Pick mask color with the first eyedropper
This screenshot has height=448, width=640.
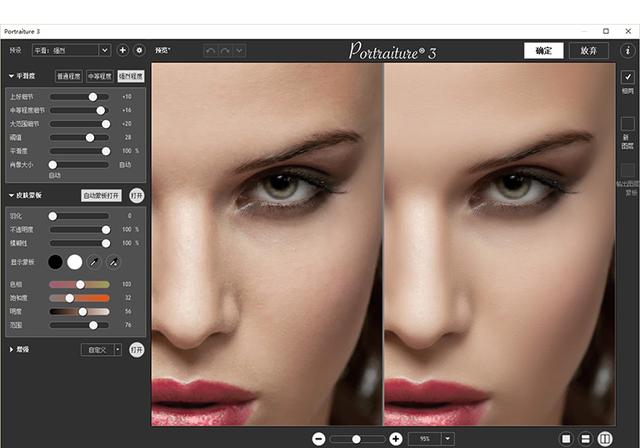[x=94, y=262]
